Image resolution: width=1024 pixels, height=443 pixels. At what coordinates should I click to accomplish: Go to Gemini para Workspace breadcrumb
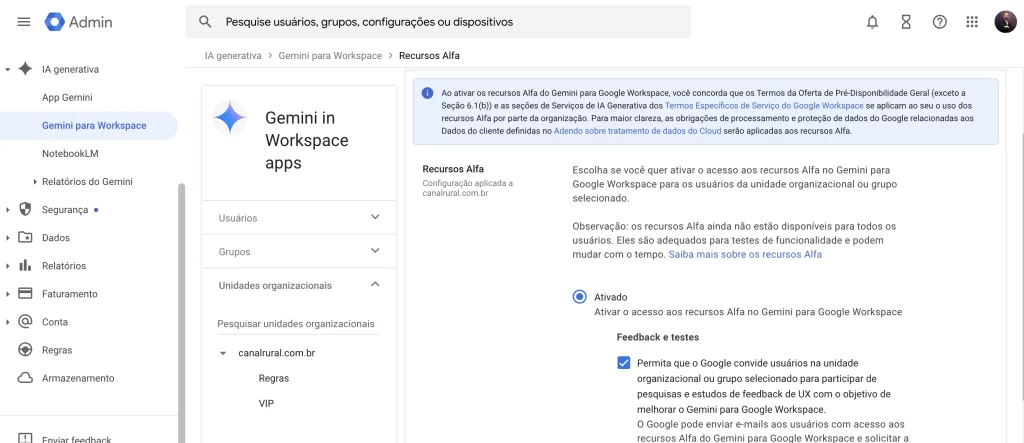coord(330,56)
